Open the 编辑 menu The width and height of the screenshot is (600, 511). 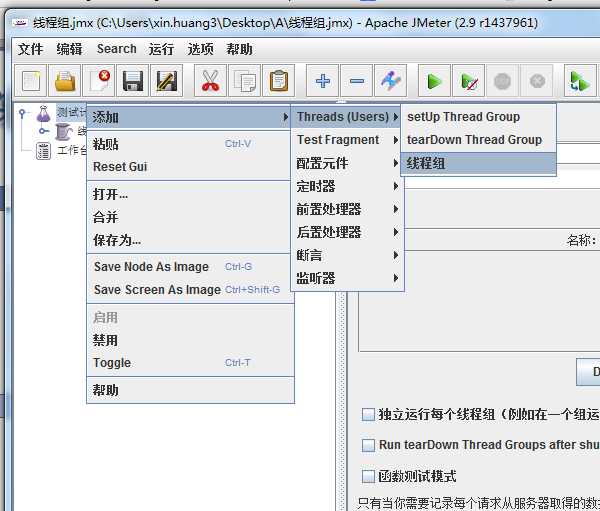(69, 49)
